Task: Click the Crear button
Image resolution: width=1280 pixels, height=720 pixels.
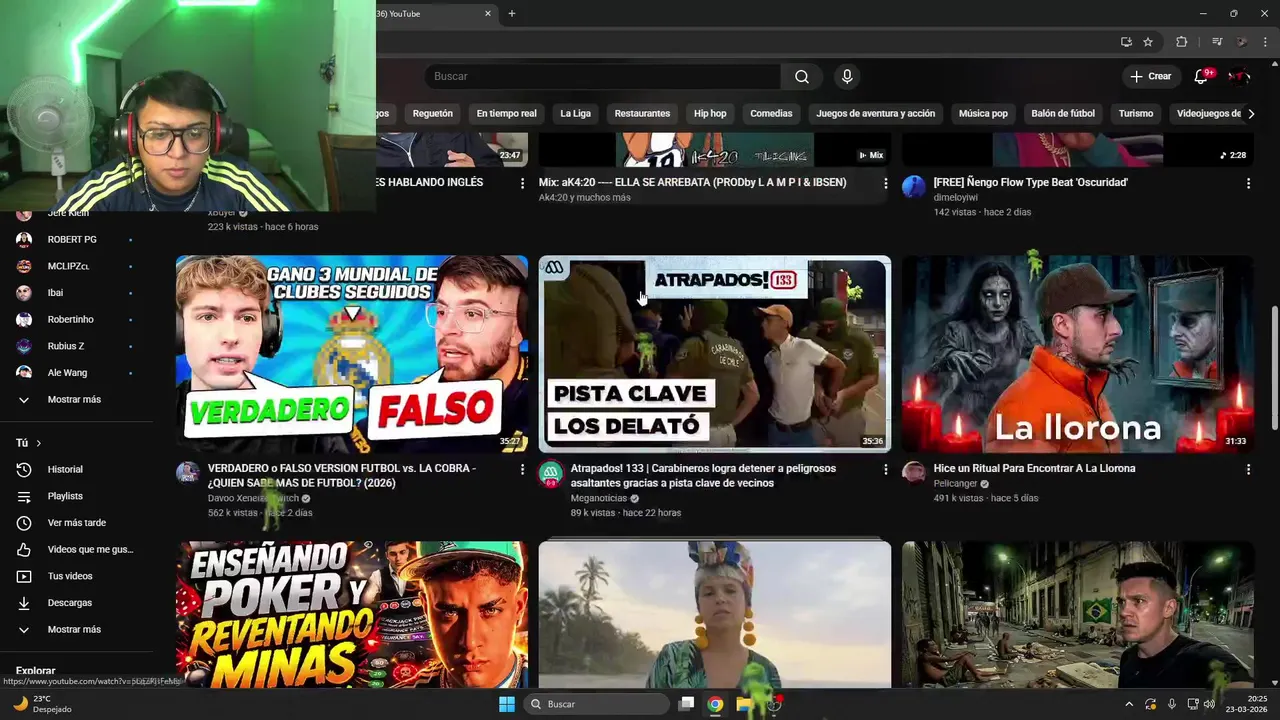Action: [x=1150, y=77]
